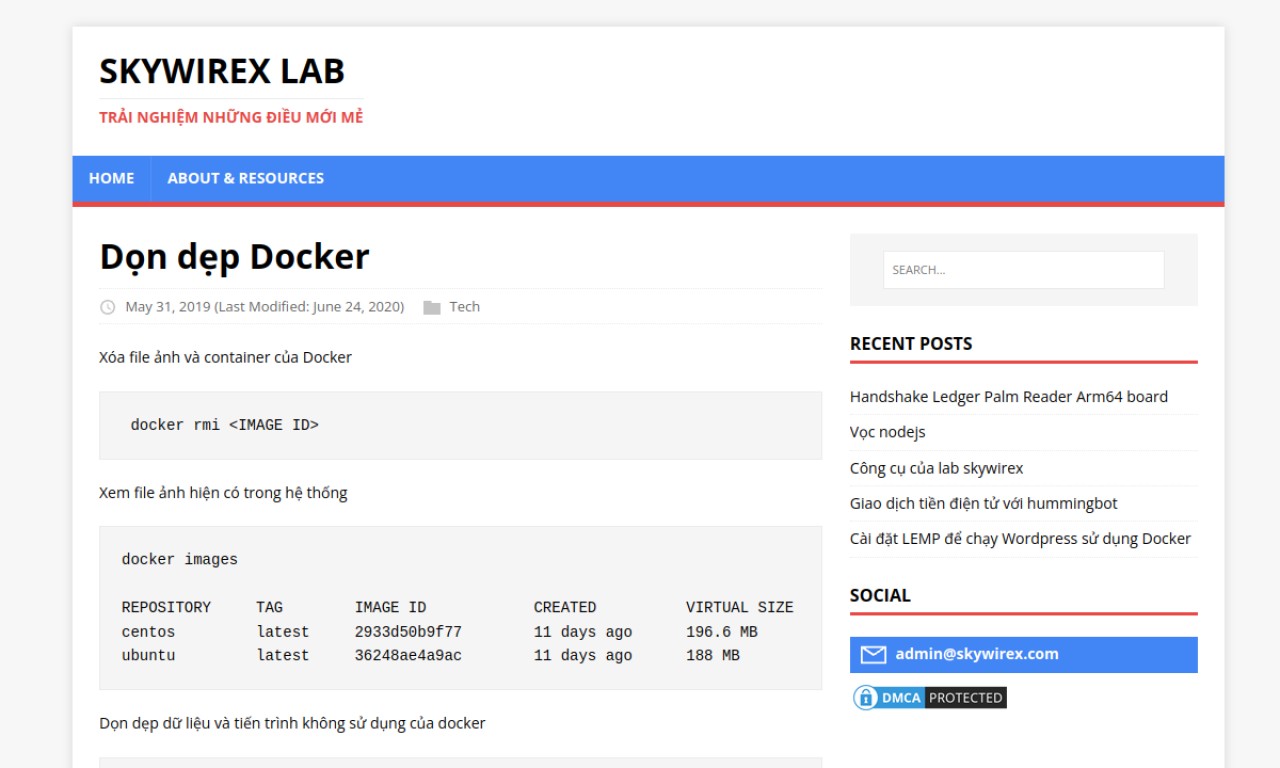Click the 'IMAGE ID' column header
The height and width of the screenshot is (768, 1280).
390,608
